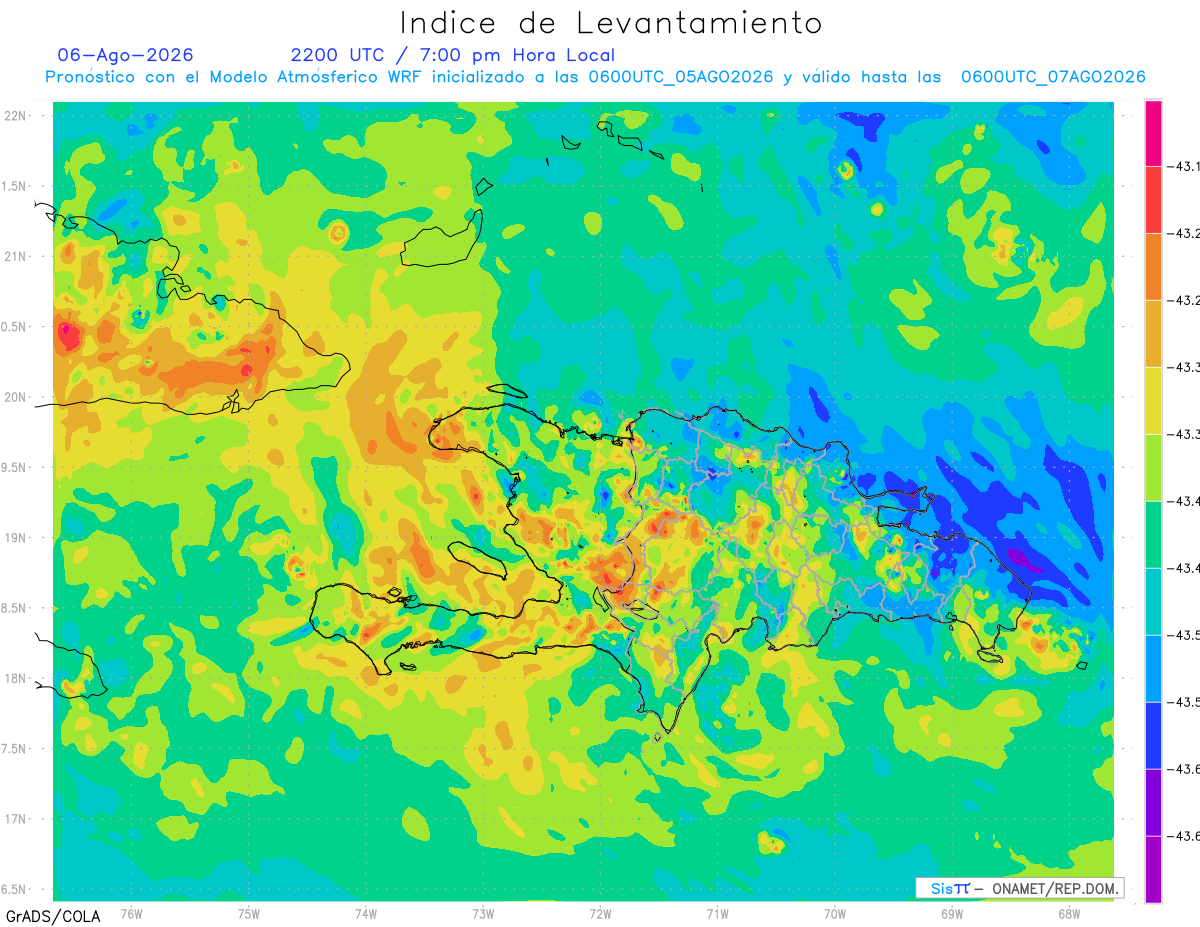
Task: Click the yellow-green swatch in the legend
Action: pyautogui.click(x=1153, y=467)
